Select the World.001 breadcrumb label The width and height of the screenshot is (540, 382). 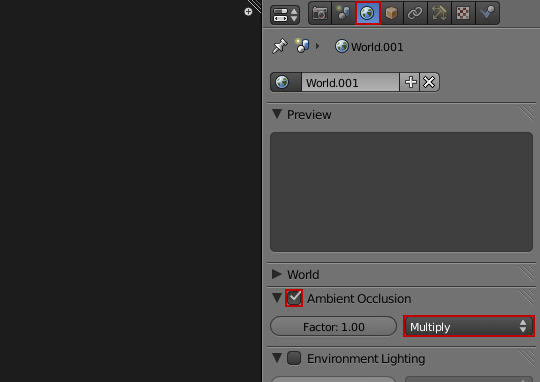377,47
